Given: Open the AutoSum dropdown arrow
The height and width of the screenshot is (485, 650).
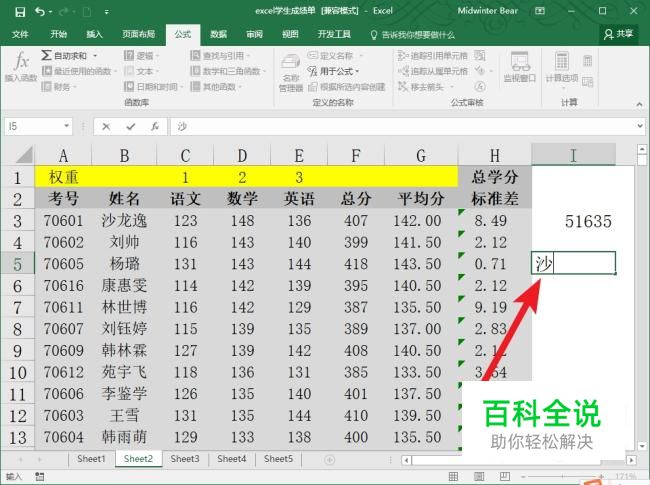Looking at the screenshot, I should [x=95, y=56].
